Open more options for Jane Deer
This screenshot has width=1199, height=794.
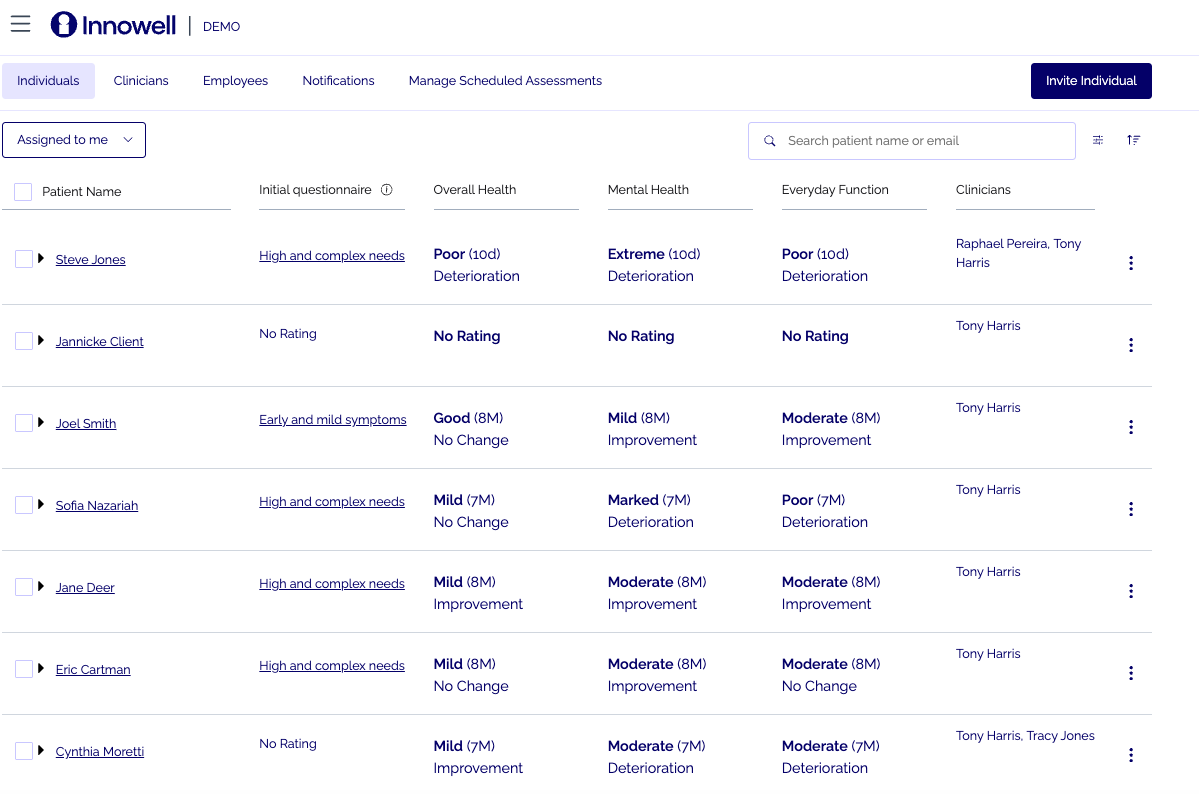[x=1131, y=591]
